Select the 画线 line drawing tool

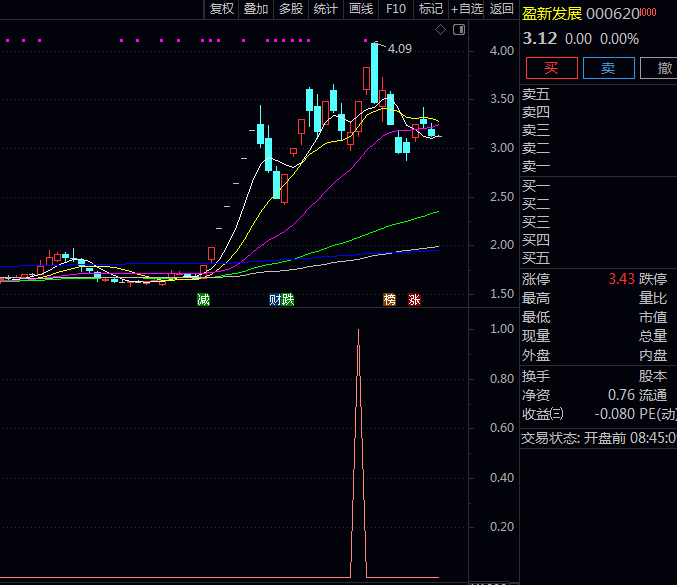[x=361, y=9]
